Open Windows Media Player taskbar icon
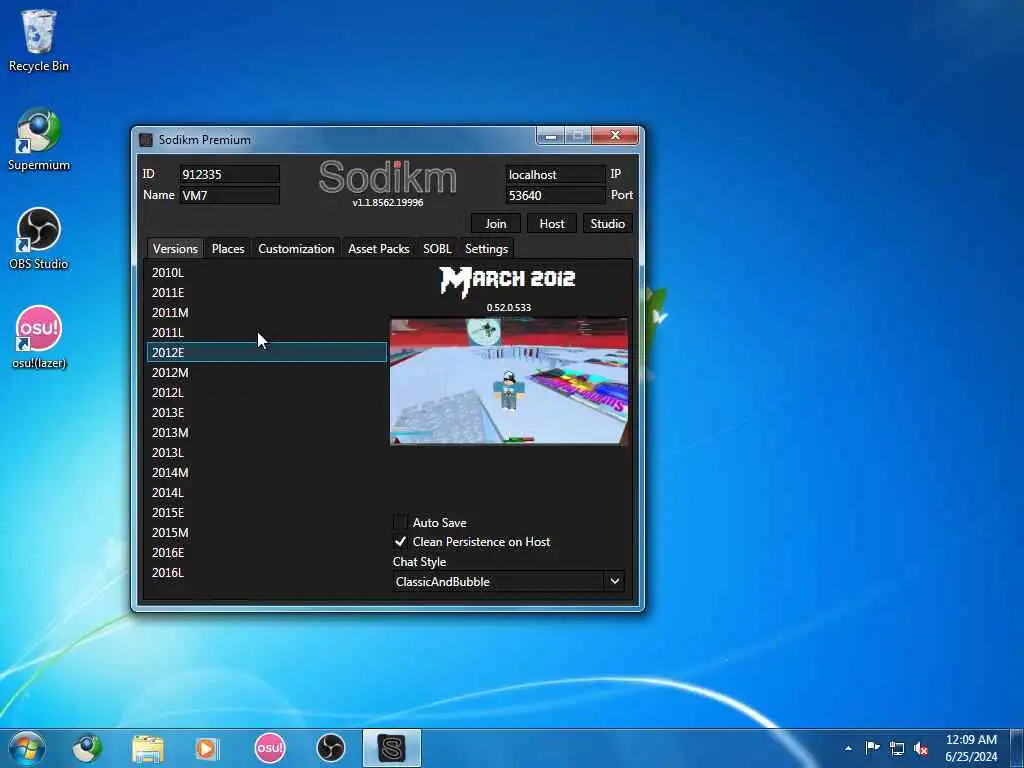 point(208,748)
